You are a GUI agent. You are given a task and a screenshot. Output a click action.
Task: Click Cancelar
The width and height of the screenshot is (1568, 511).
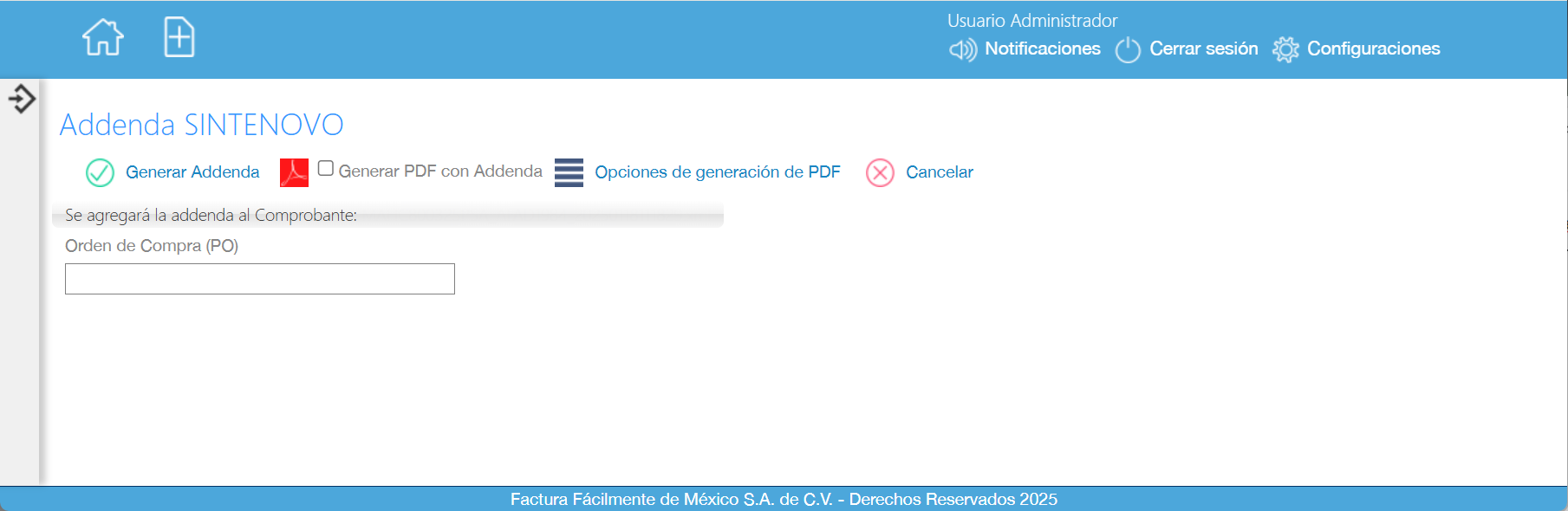(940, 171)
